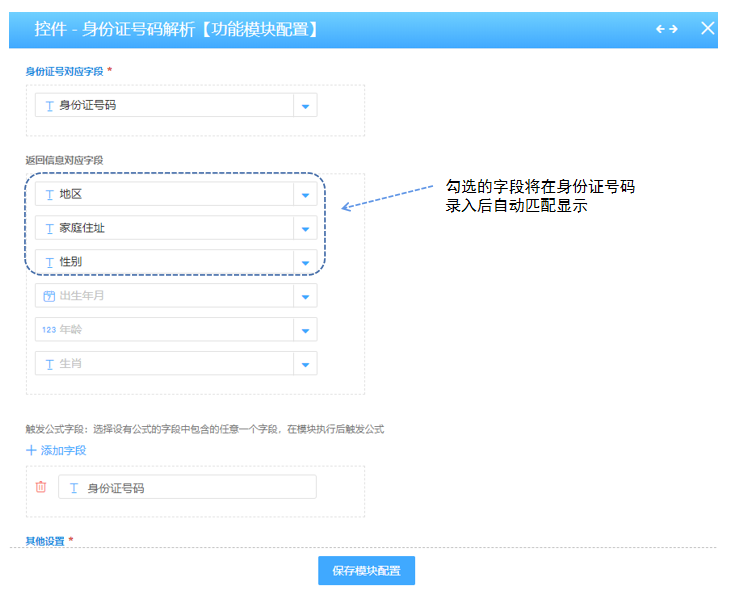
Task: Expand the 地区 dropdown arrow
Action: 305,194
